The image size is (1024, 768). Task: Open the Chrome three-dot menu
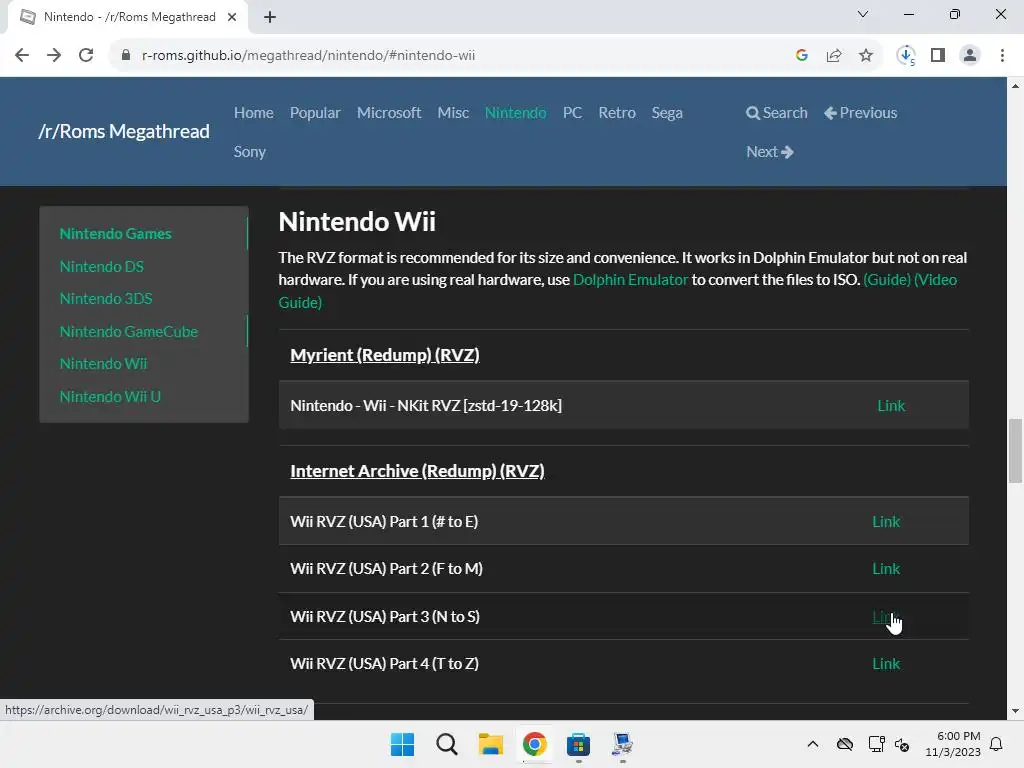click(1002, 56)
